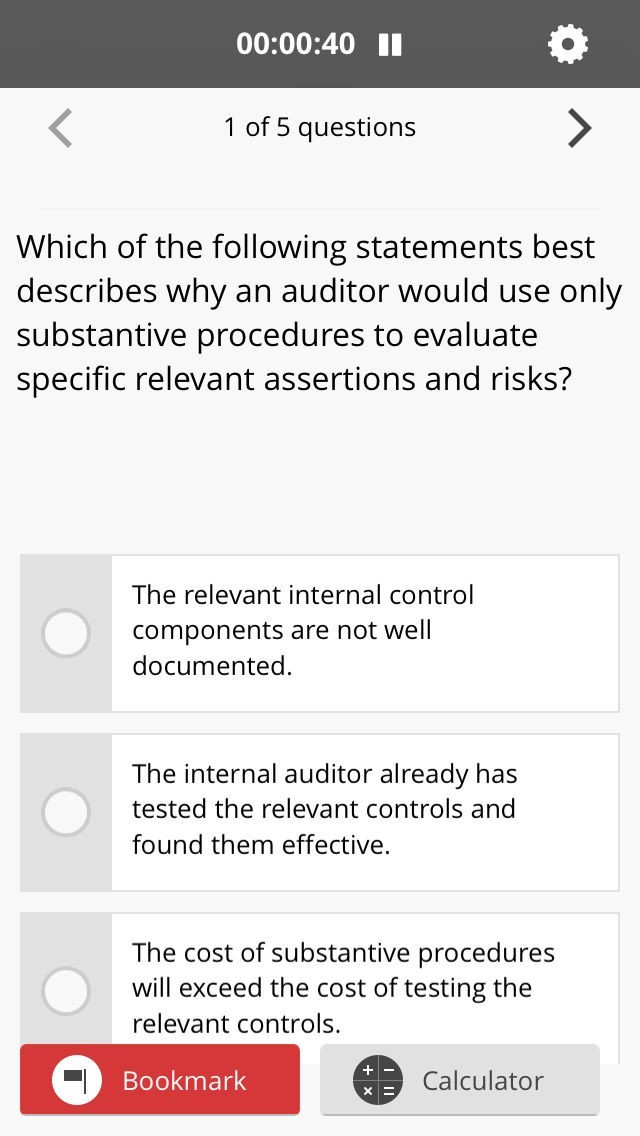Click the dark header bar beside the timer
This screenshot has width=640, height=1136.
(x=120, y=44)
